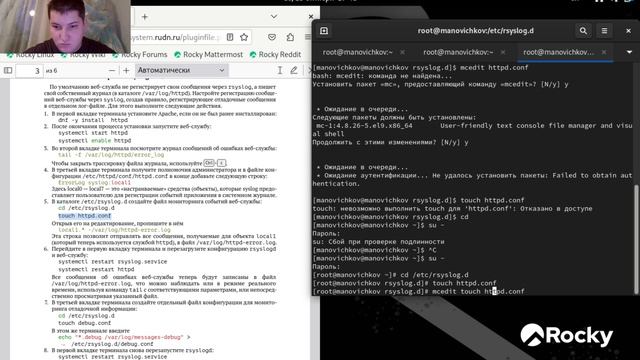Click terminal line 'cd /etc/rsyslog.d'
Screen dimensions: 640x360
[x=434, y=275]
